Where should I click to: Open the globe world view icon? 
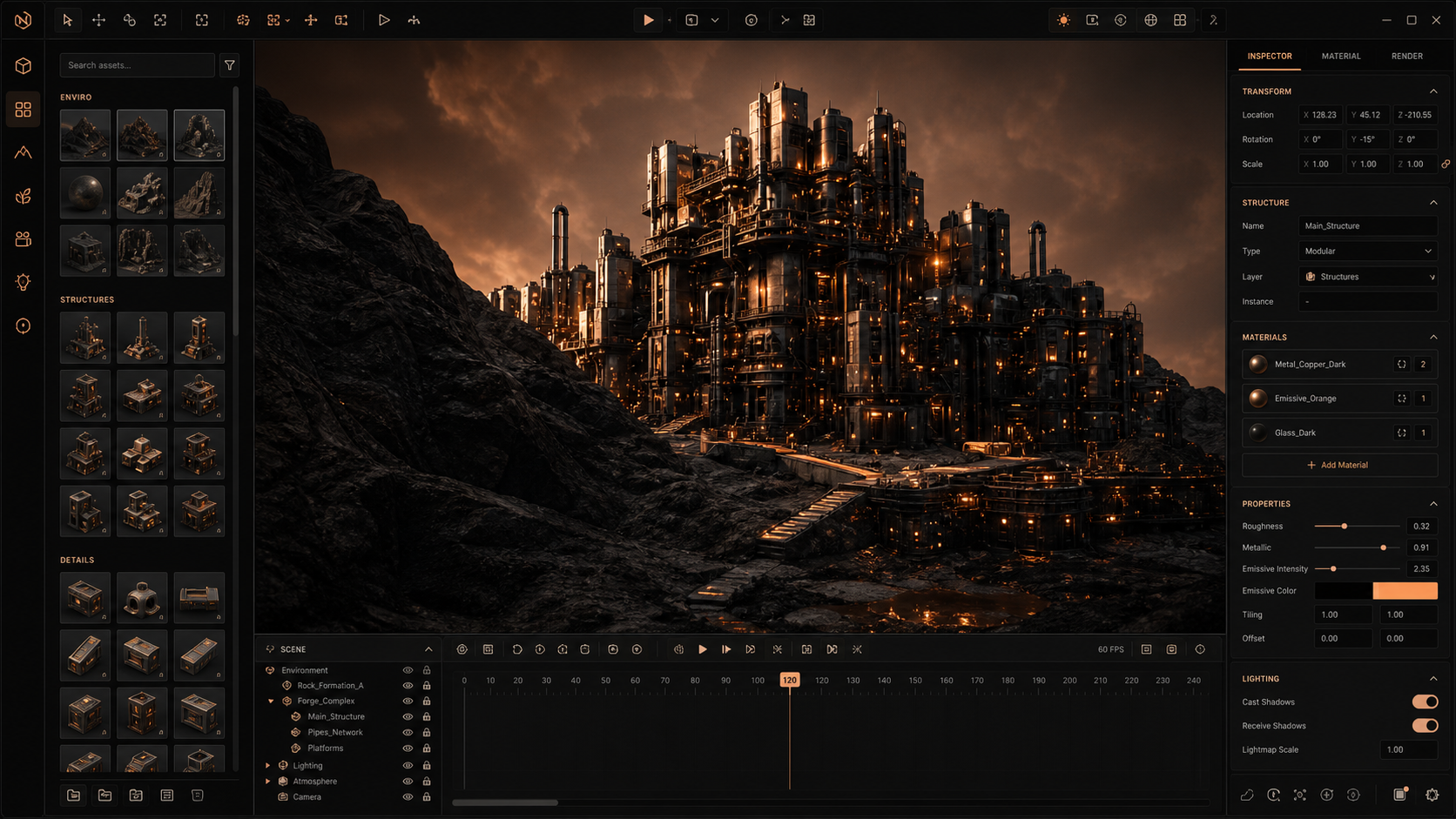(1150, 20)
